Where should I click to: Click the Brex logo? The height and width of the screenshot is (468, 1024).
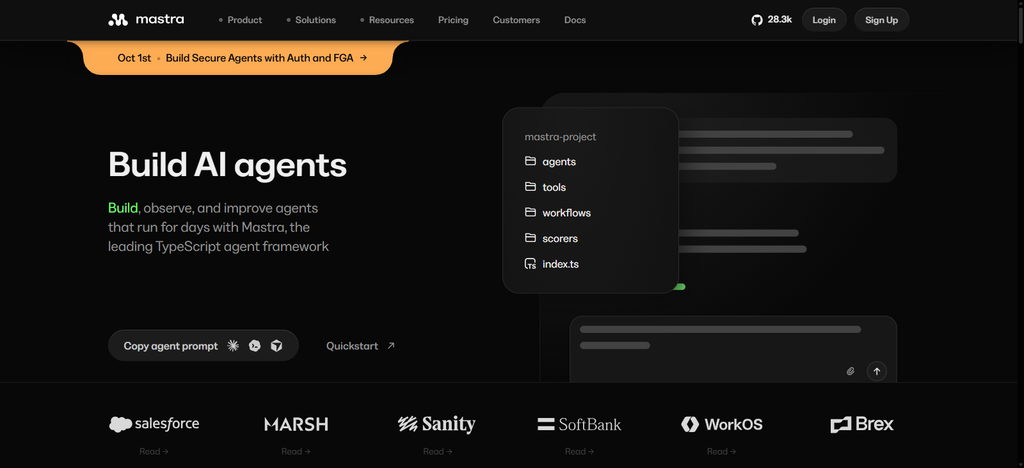point(862,424)
